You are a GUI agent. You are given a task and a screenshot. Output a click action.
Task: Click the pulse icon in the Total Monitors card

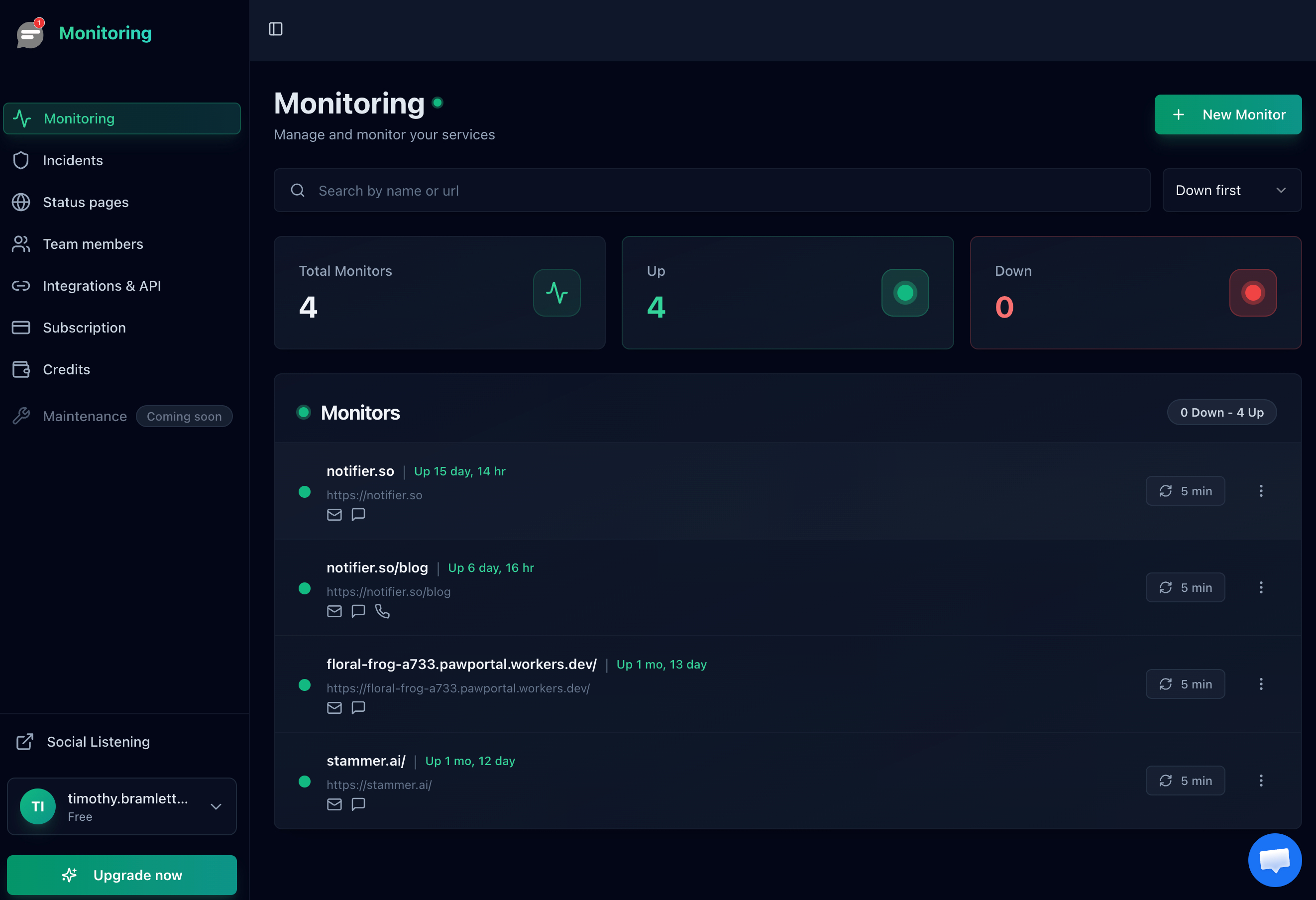coord(556,293)
